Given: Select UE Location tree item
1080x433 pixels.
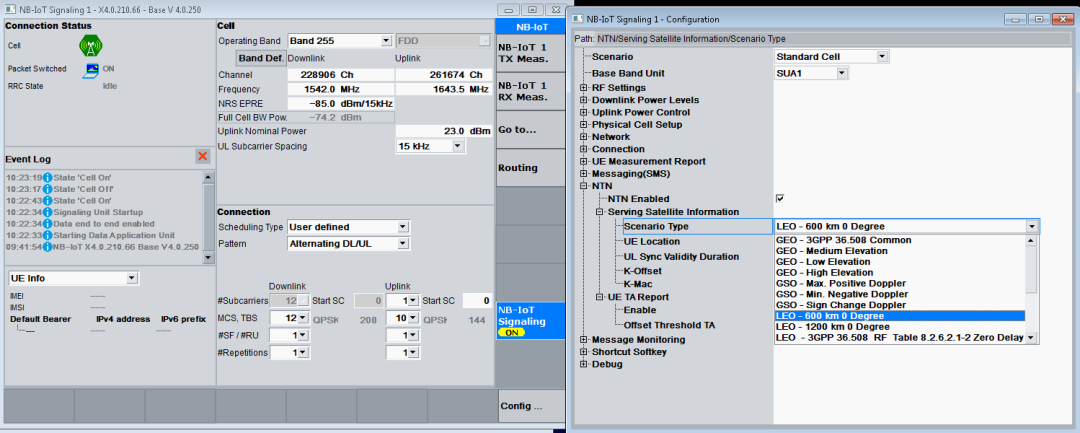Looking at the screenshot, I should point(651,242).
